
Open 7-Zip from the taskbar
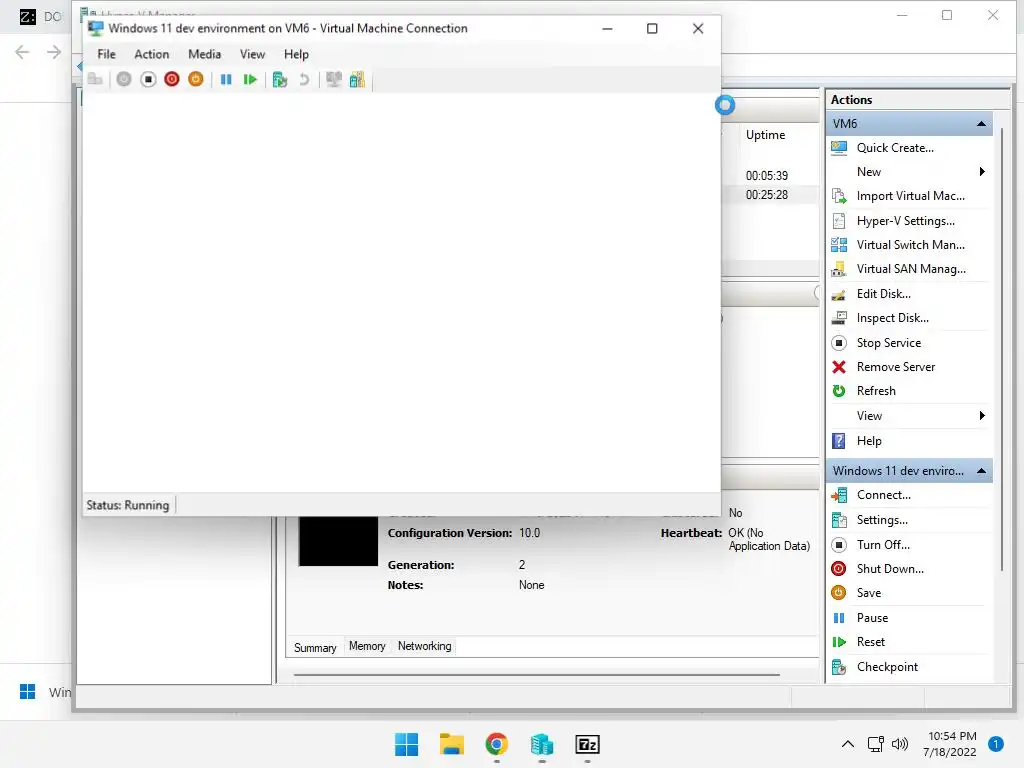tap(587, 744)
